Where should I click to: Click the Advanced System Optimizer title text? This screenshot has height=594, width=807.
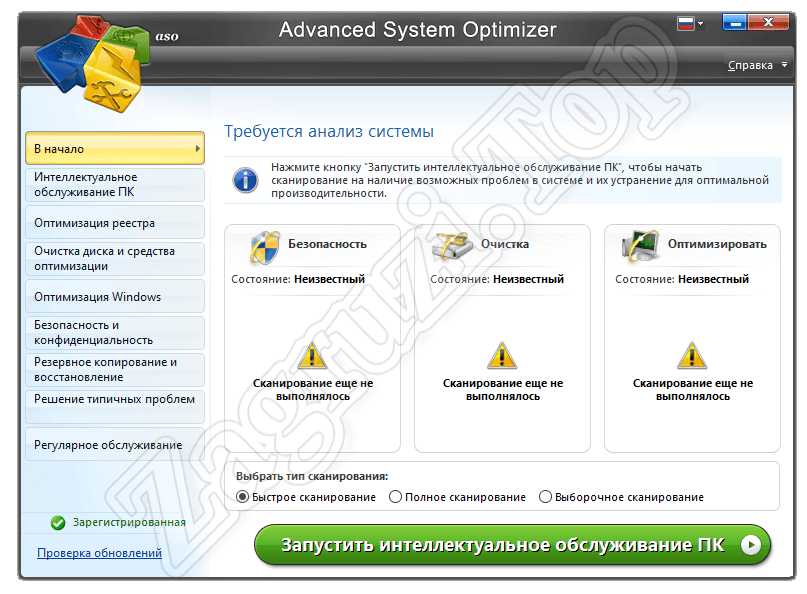pos(418,29)
